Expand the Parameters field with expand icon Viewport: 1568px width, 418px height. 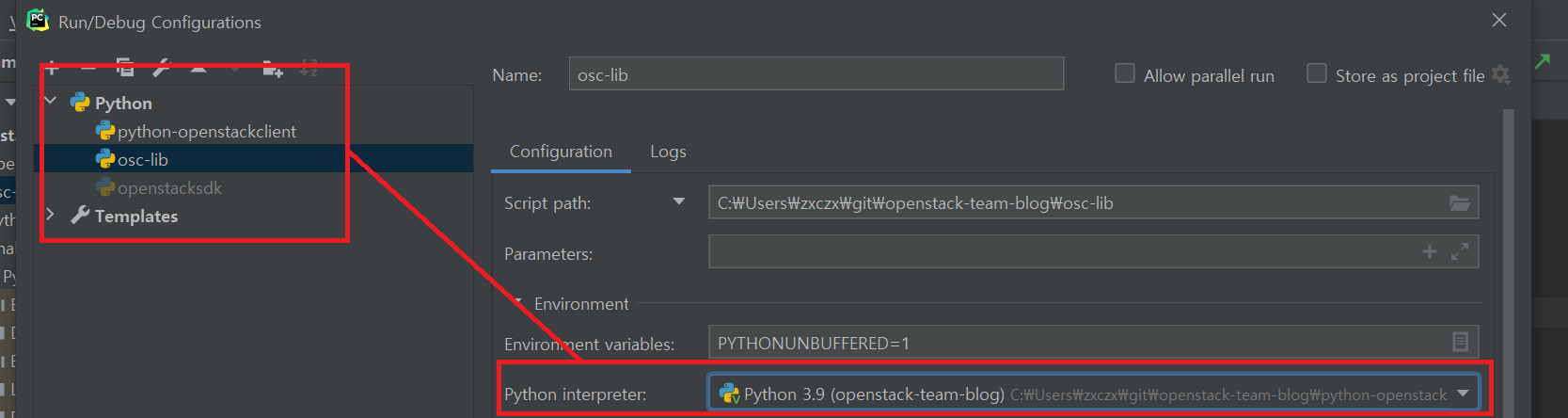(1460, 251)
